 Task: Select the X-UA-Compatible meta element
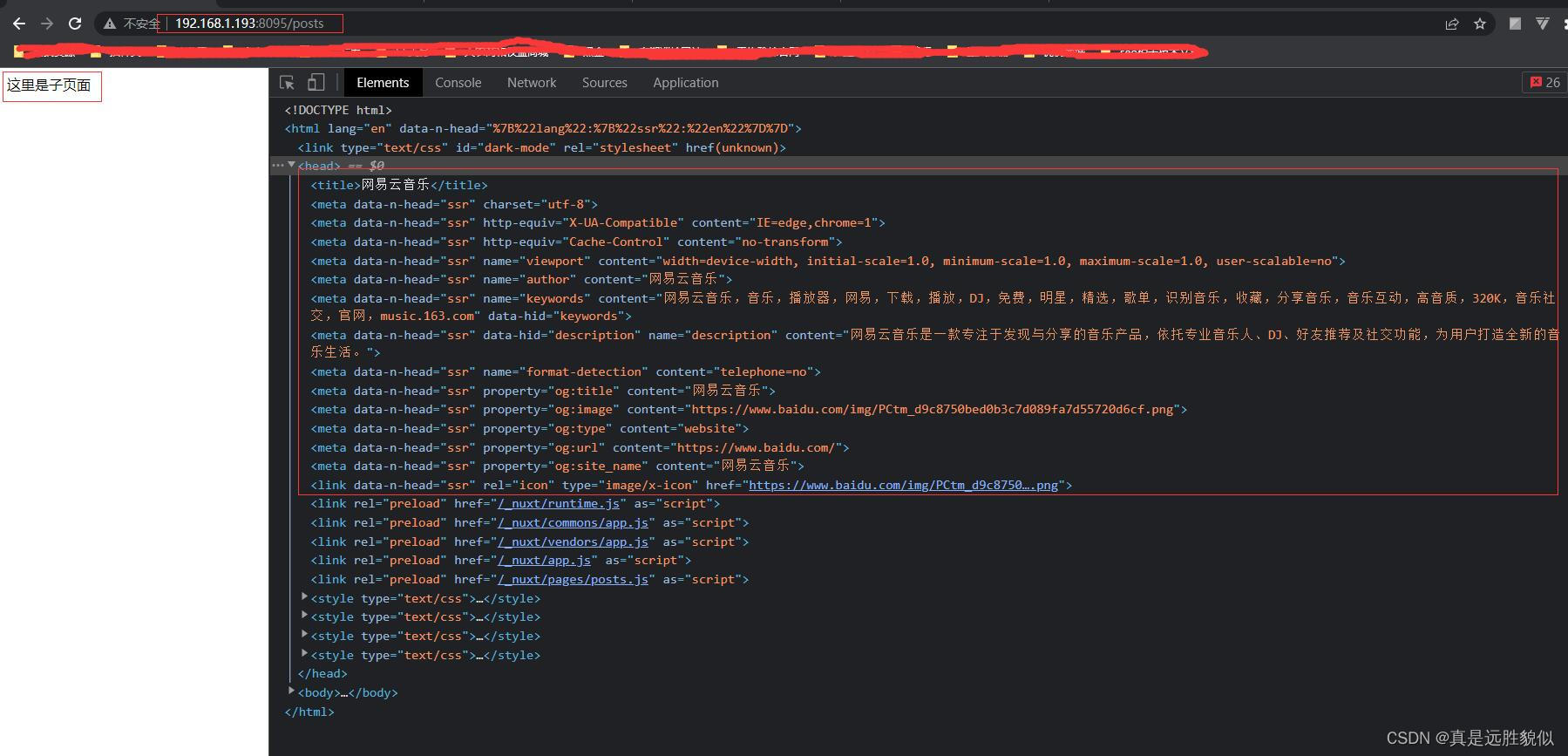point(598,222)
